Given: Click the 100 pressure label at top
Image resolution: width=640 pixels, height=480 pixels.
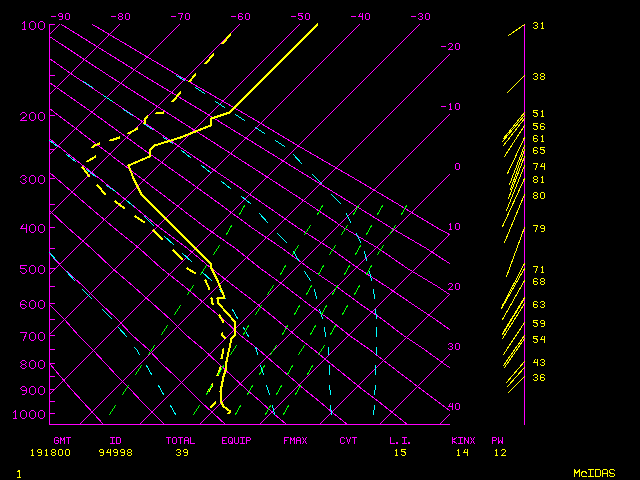Looking at the screenshot, I should [x=33, y=25].
